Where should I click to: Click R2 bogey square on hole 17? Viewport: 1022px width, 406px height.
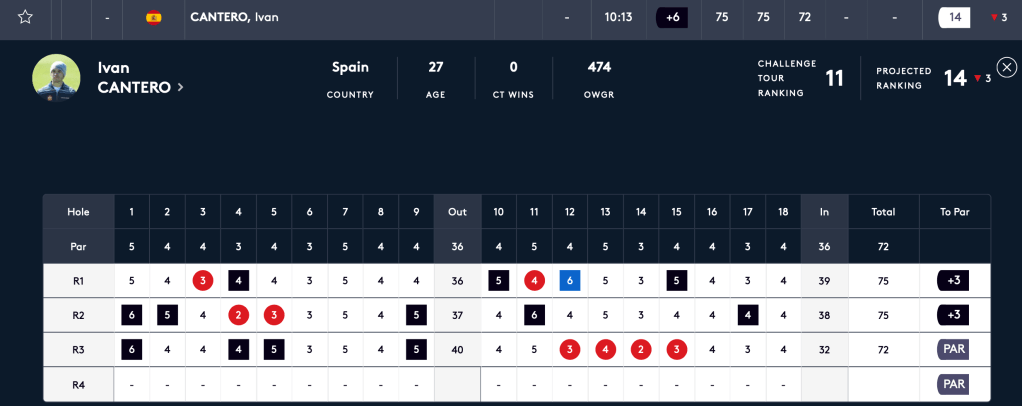coord(747,315)
